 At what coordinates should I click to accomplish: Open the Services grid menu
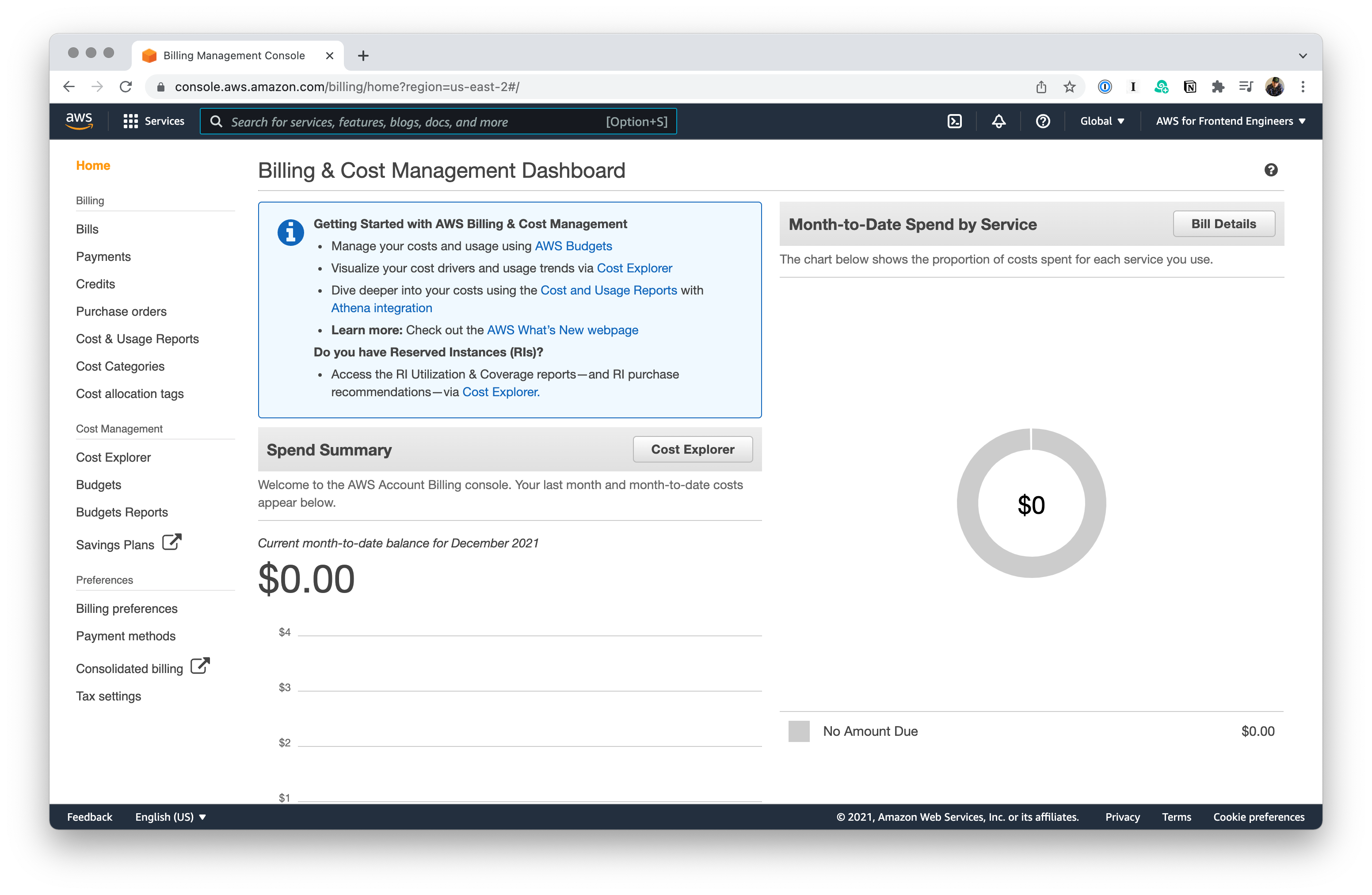click(154, 121)
